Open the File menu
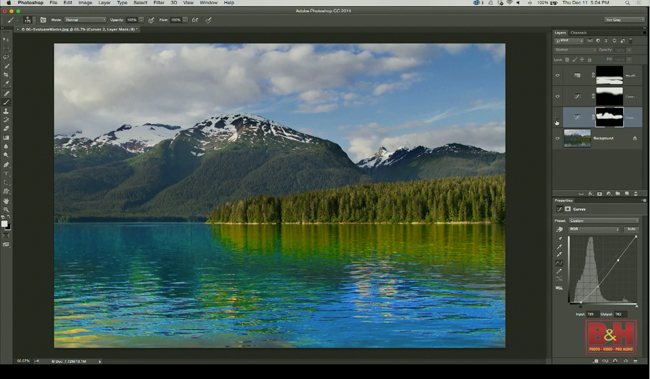This screenshot has width=650, height=379. pyautogui.click(x=53, y=2)
